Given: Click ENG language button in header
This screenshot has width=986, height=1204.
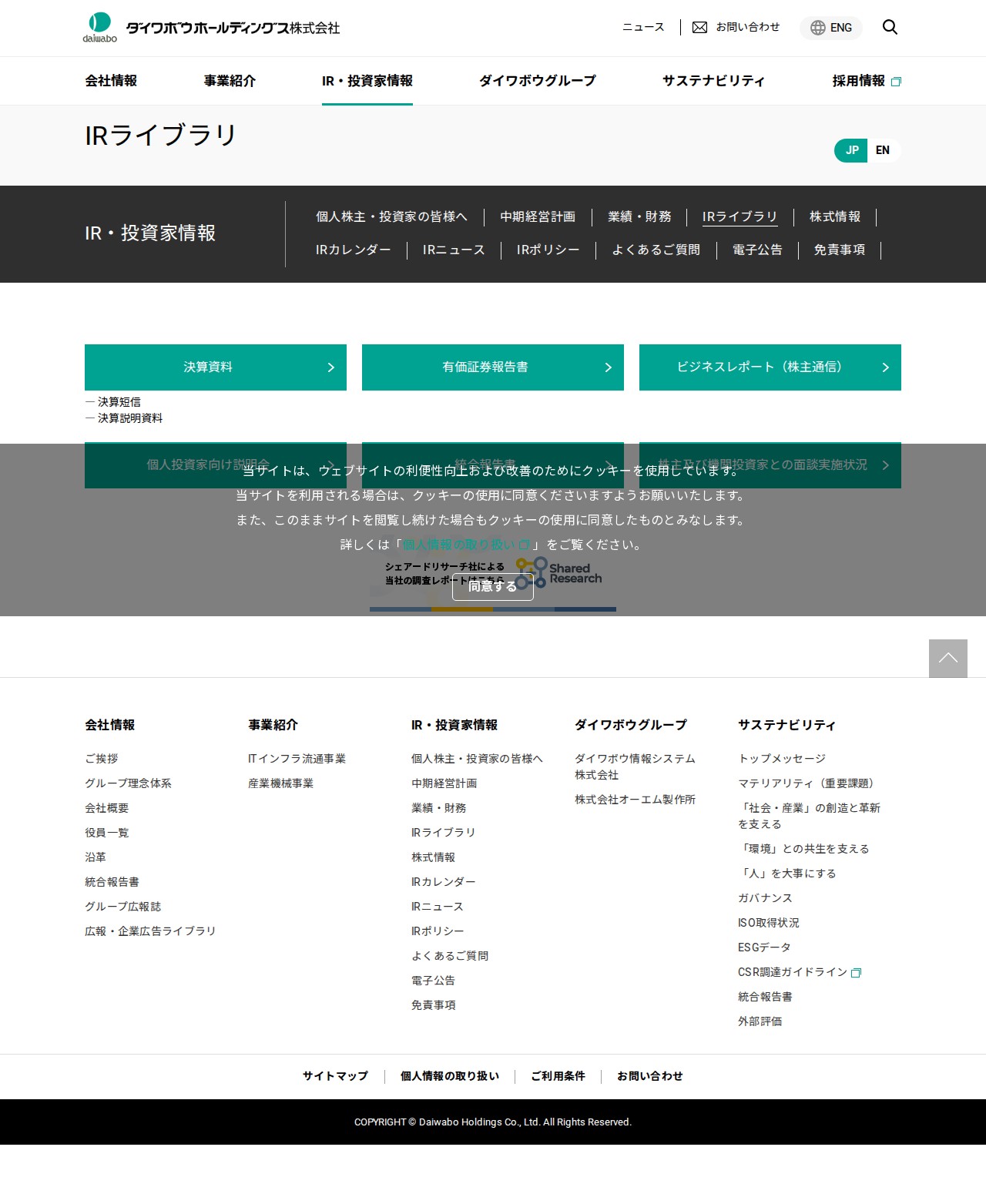Looking at the screenshot, I should click(831, 28).
